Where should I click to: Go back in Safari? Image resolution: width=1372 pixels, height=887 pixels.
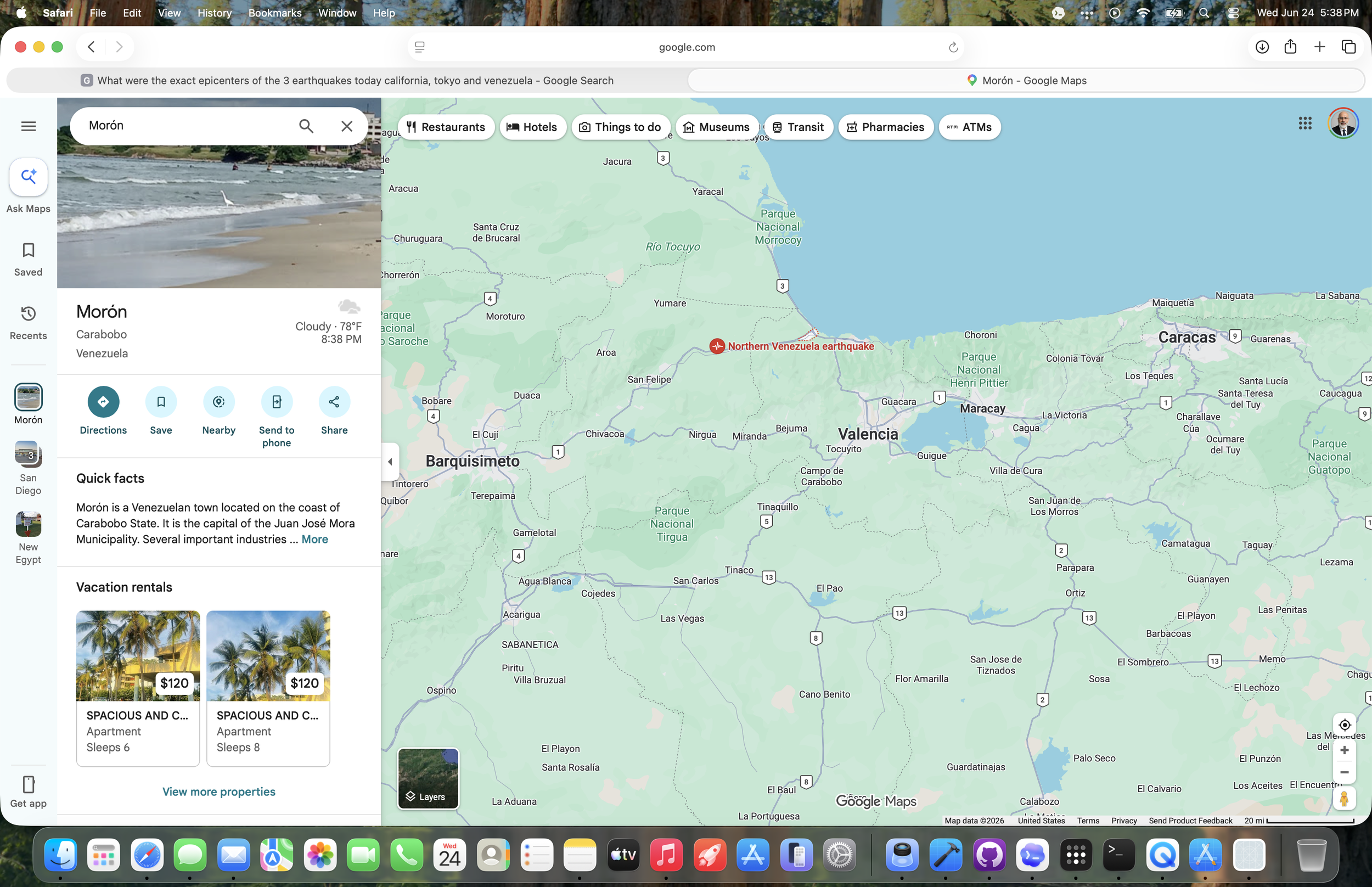[x=91, y=47]
